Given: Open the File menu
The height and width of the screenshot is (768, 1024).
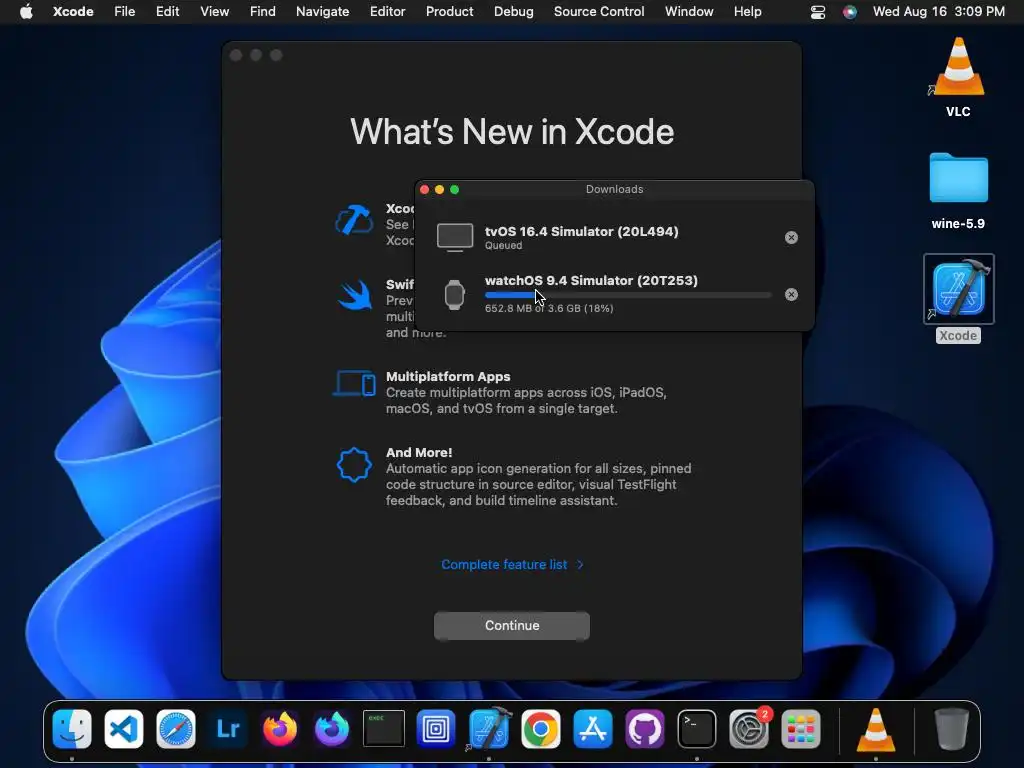Looking at the screenshot, I should point(124,12).
